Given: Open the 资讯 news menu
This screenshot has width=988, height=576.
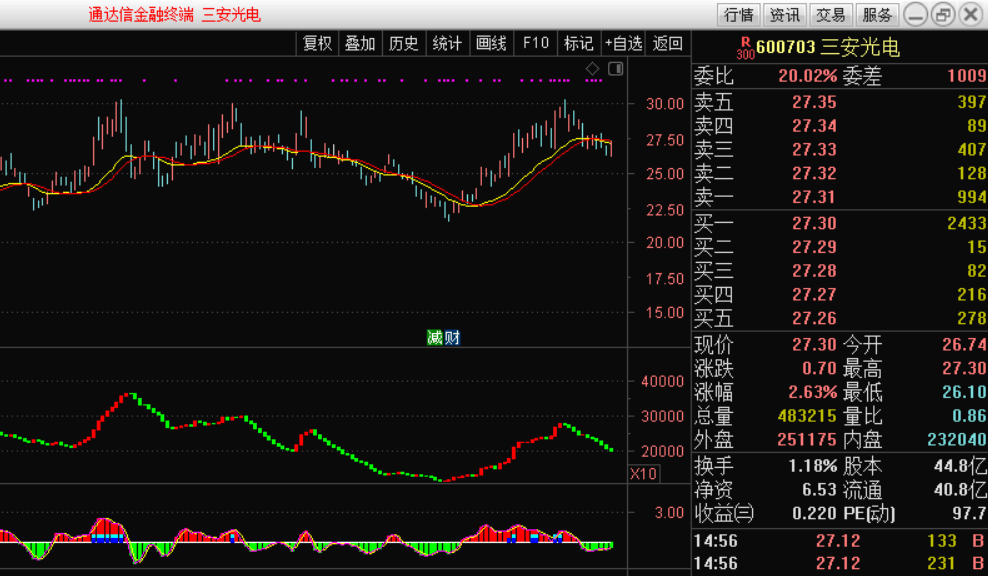Looking at the screenshot, I should (x=785, y=14).
